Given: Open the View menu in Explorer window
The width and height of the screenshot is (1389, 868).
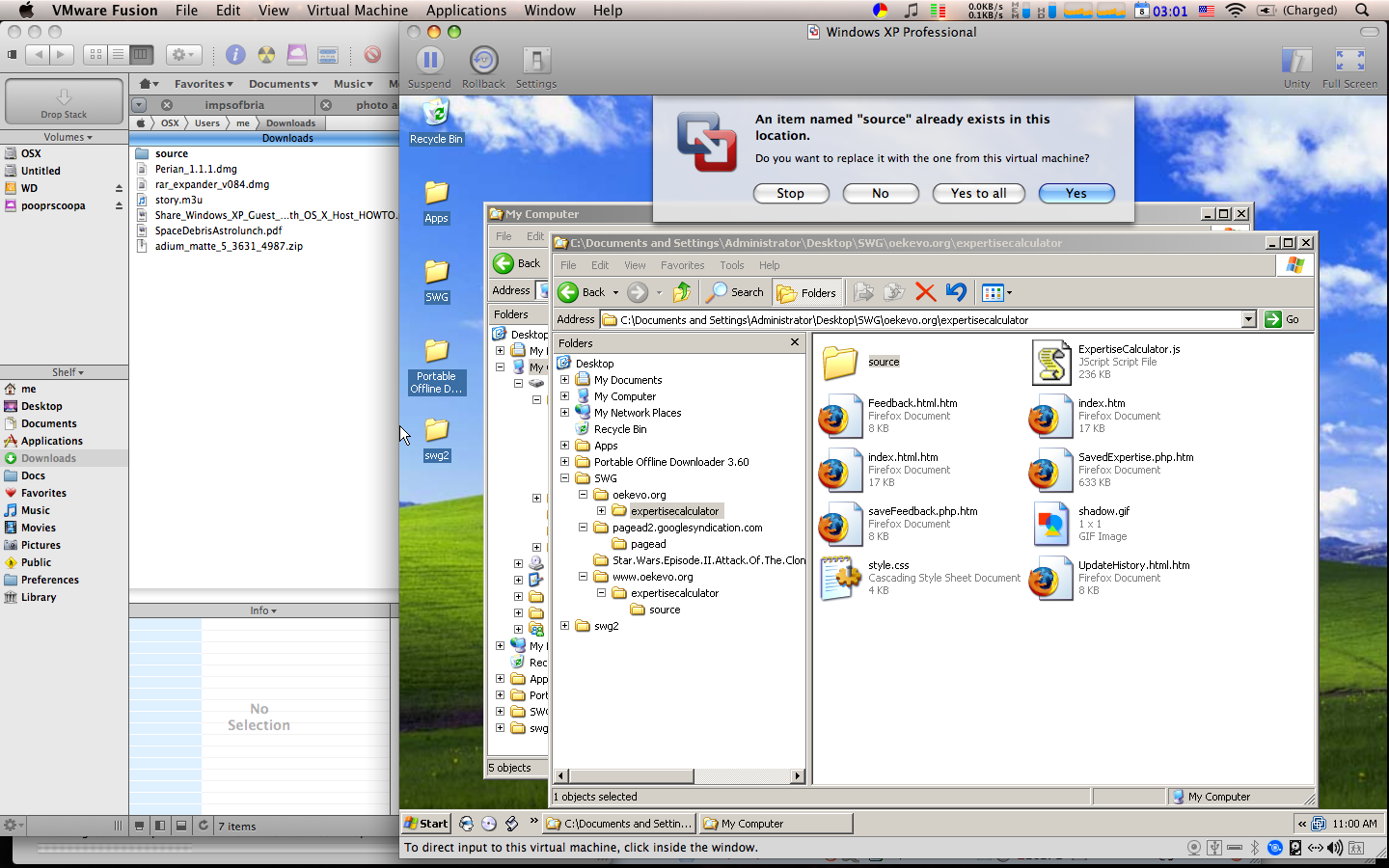Looking at the screenshot, I should coord(635,265).
